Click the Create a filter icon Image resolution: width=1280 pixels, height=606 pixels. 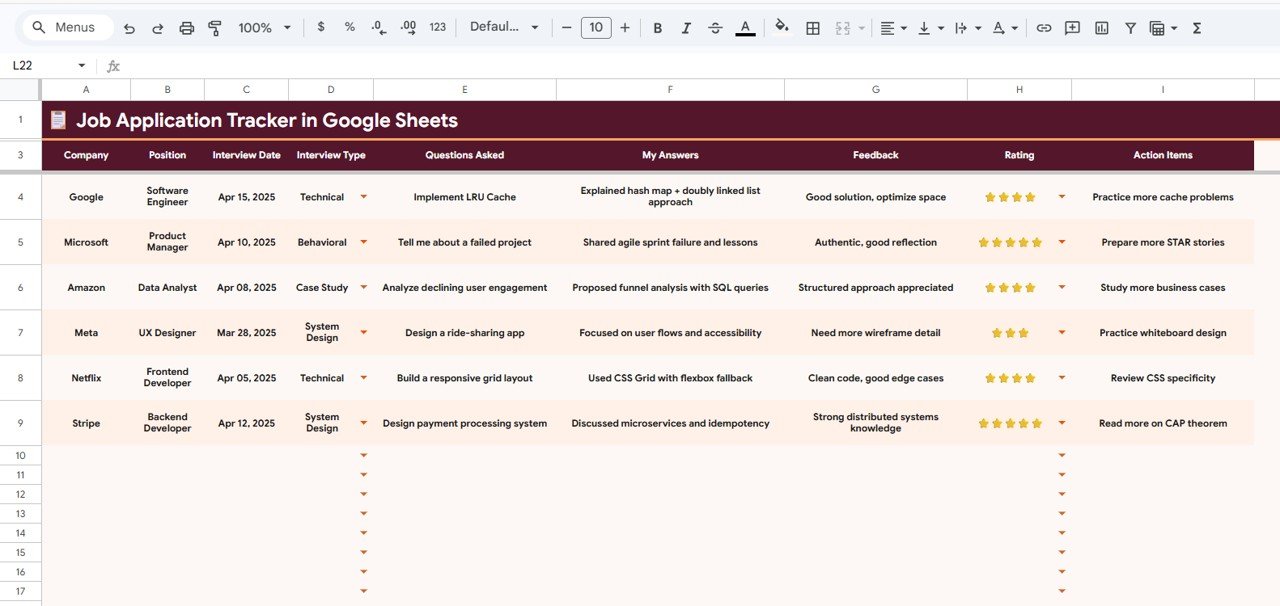coord(1130,28)
